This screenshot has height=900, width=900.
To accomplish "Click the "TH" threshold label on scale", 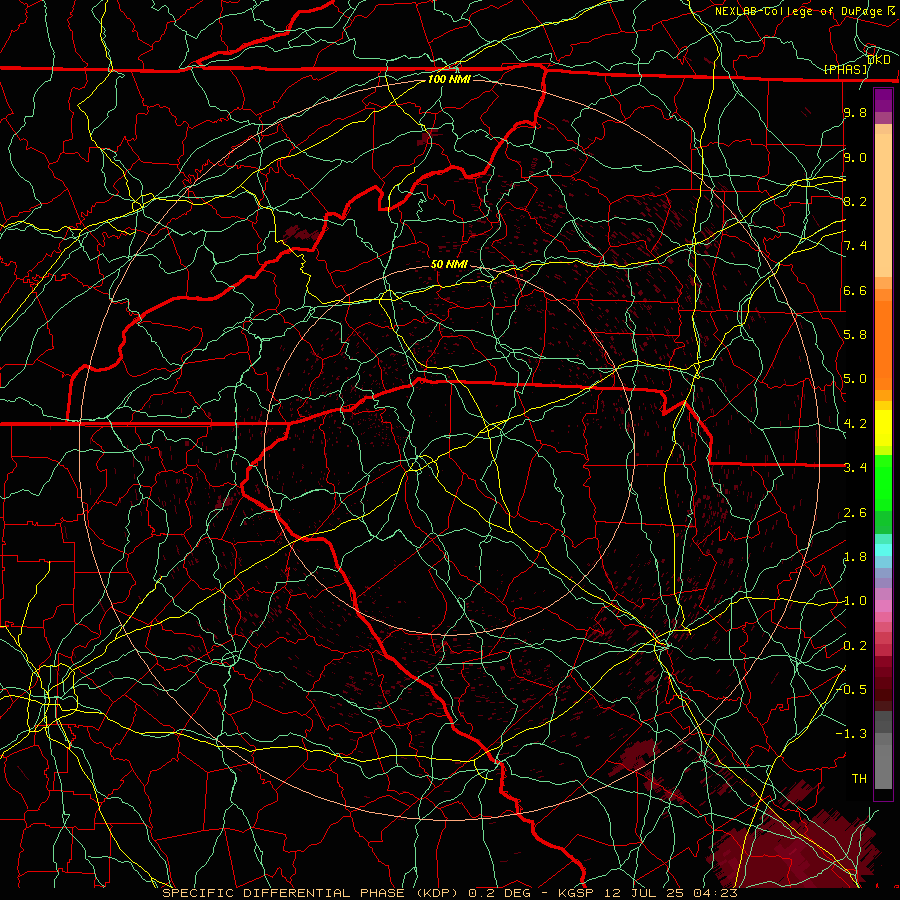I will [859, 779].
